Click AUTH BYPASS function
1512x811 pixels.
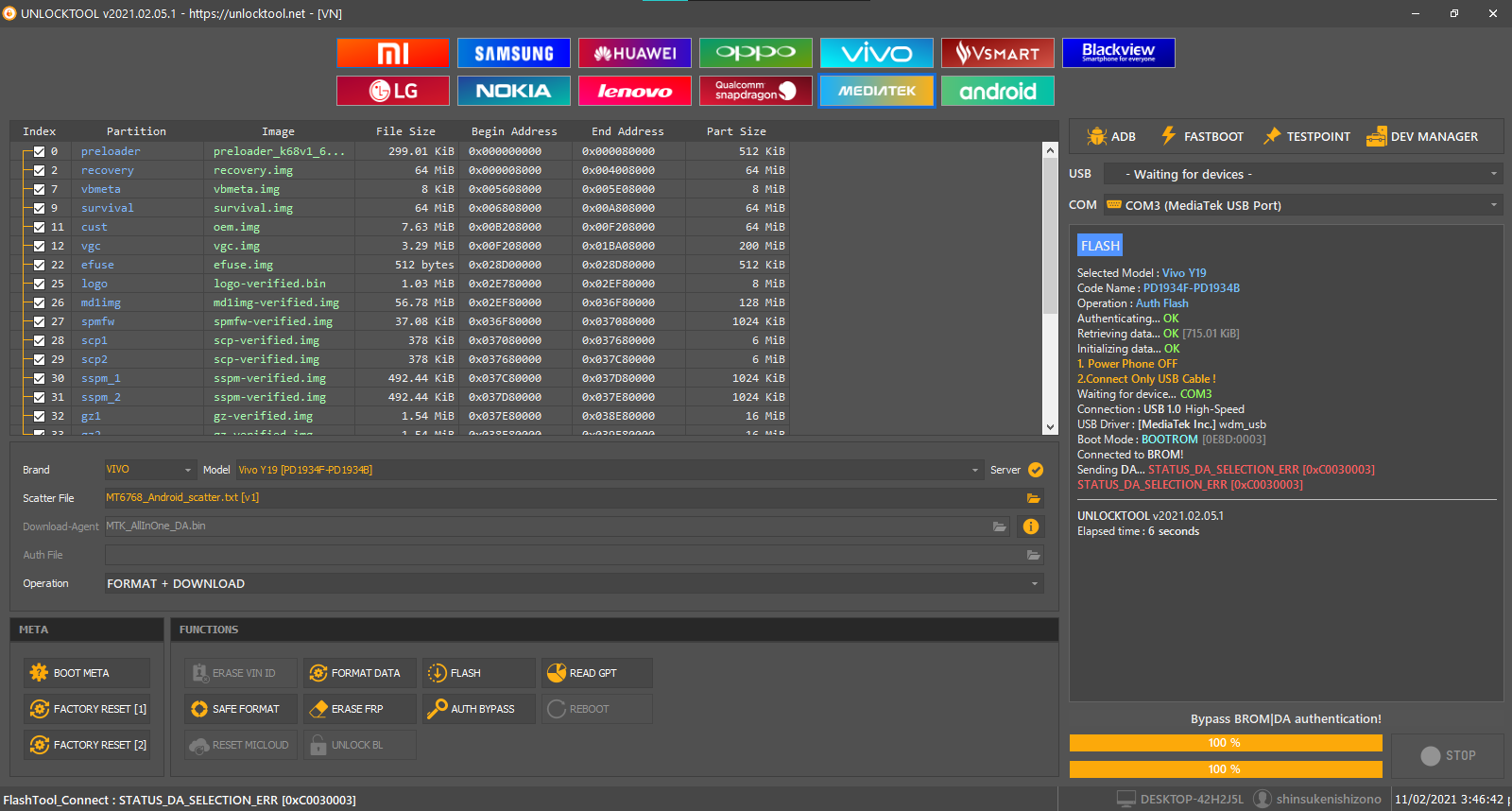click(x=479, y=709)
